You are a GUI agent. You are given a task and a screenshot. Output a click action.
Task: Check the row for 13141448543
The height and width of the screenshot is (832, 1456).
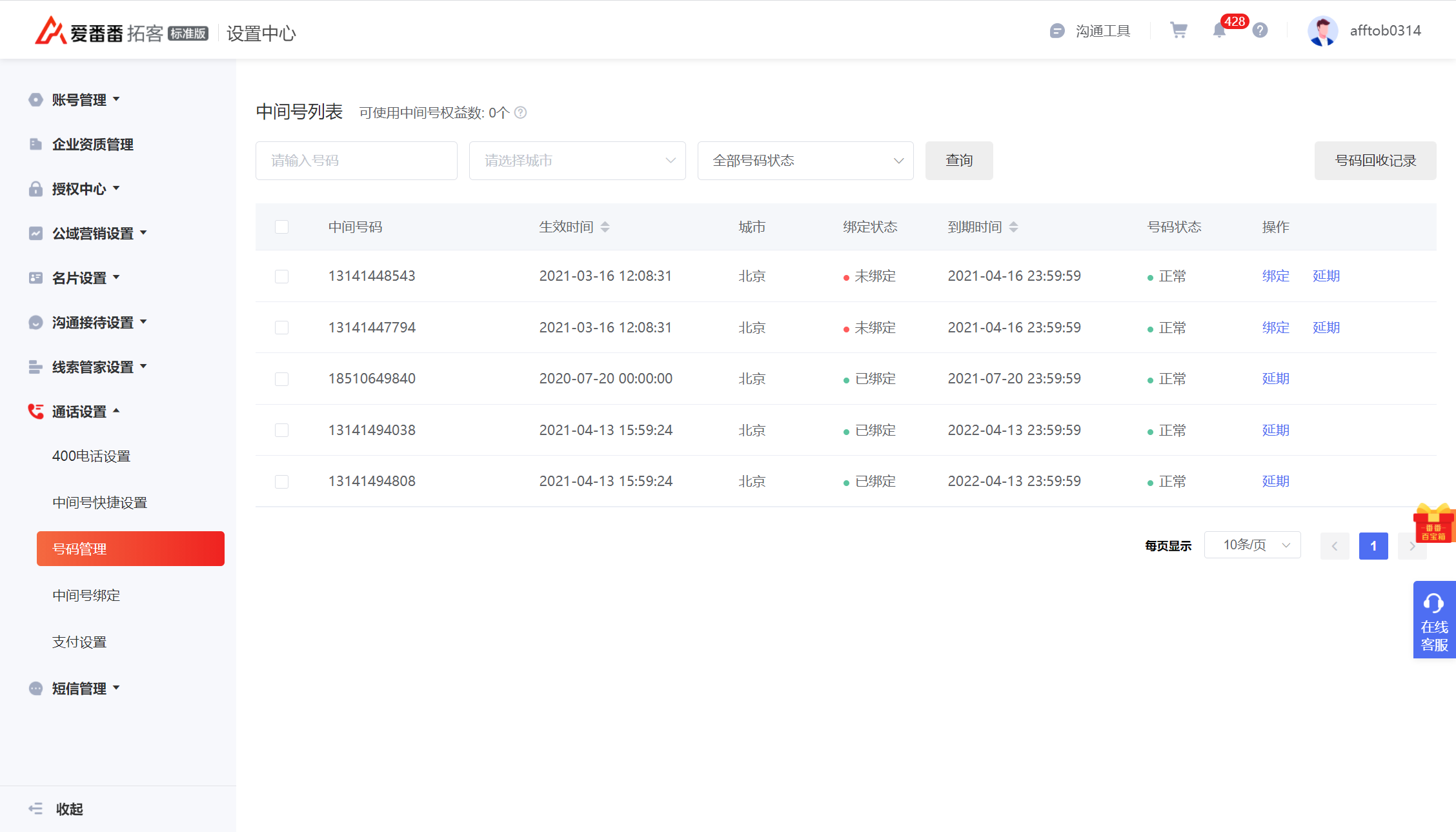pos(281,276)
